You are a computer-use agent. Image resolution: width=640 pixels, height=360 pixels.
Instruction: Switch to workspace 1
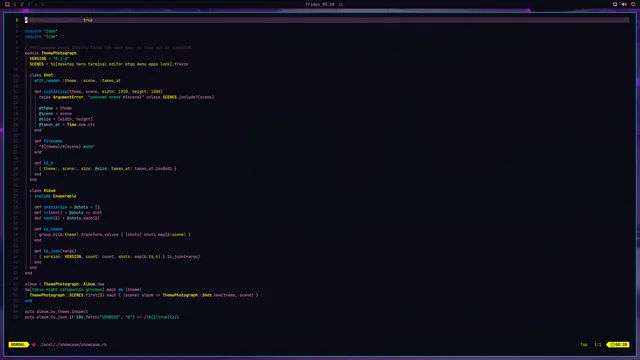15,4
